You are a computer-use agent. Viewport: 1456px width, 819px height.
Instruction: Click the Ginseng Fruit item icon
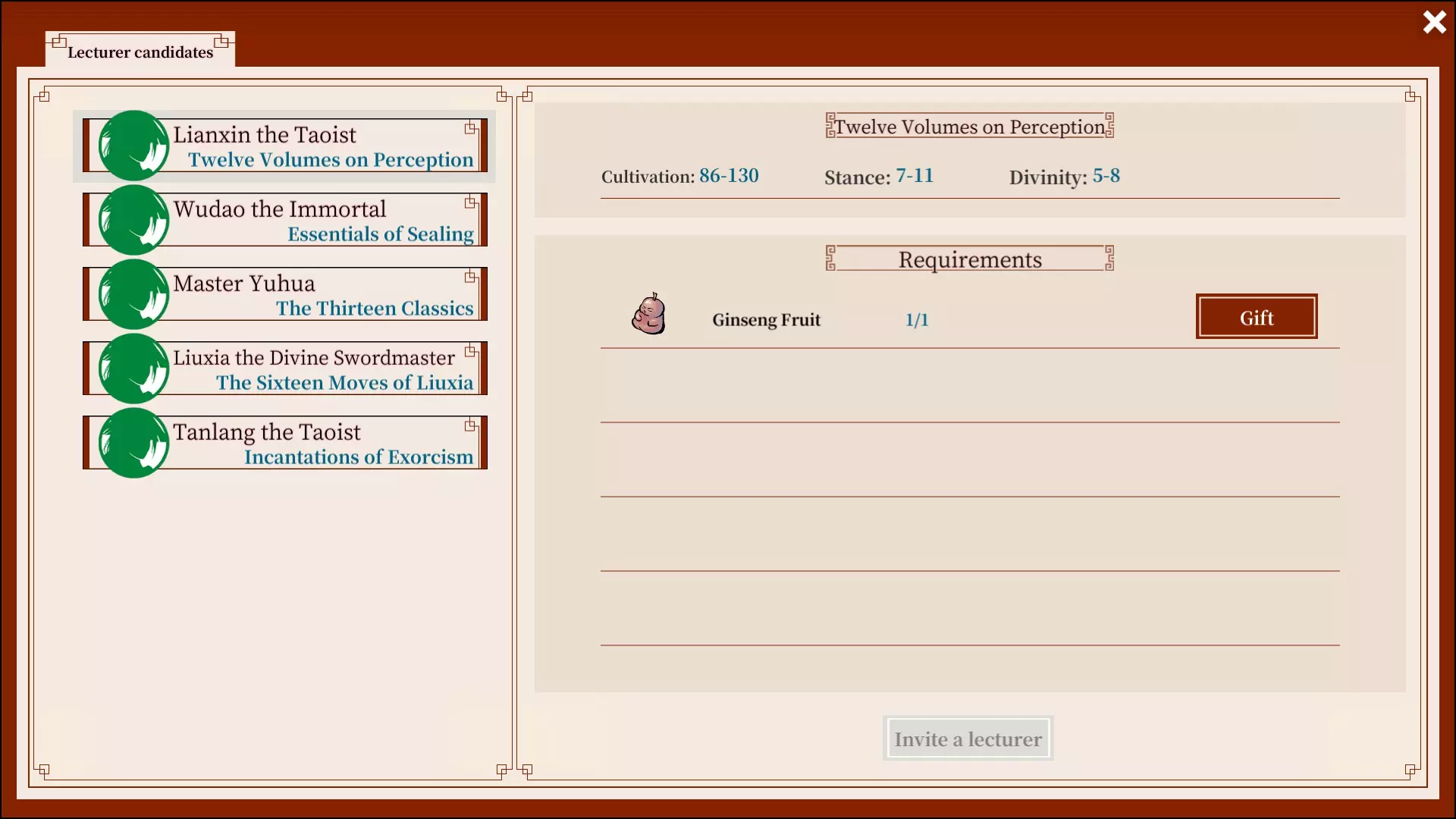(x=649, y=314)
